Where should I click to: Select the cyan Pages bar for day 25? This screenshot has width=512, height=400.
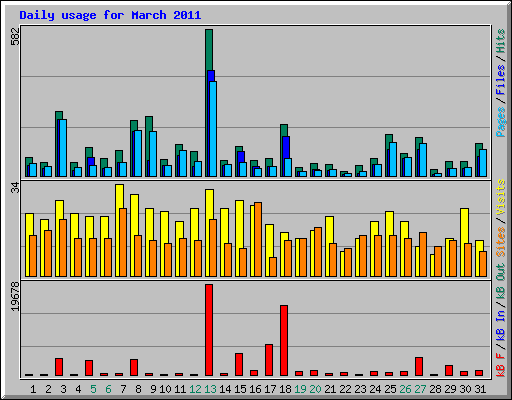point(393,159)
